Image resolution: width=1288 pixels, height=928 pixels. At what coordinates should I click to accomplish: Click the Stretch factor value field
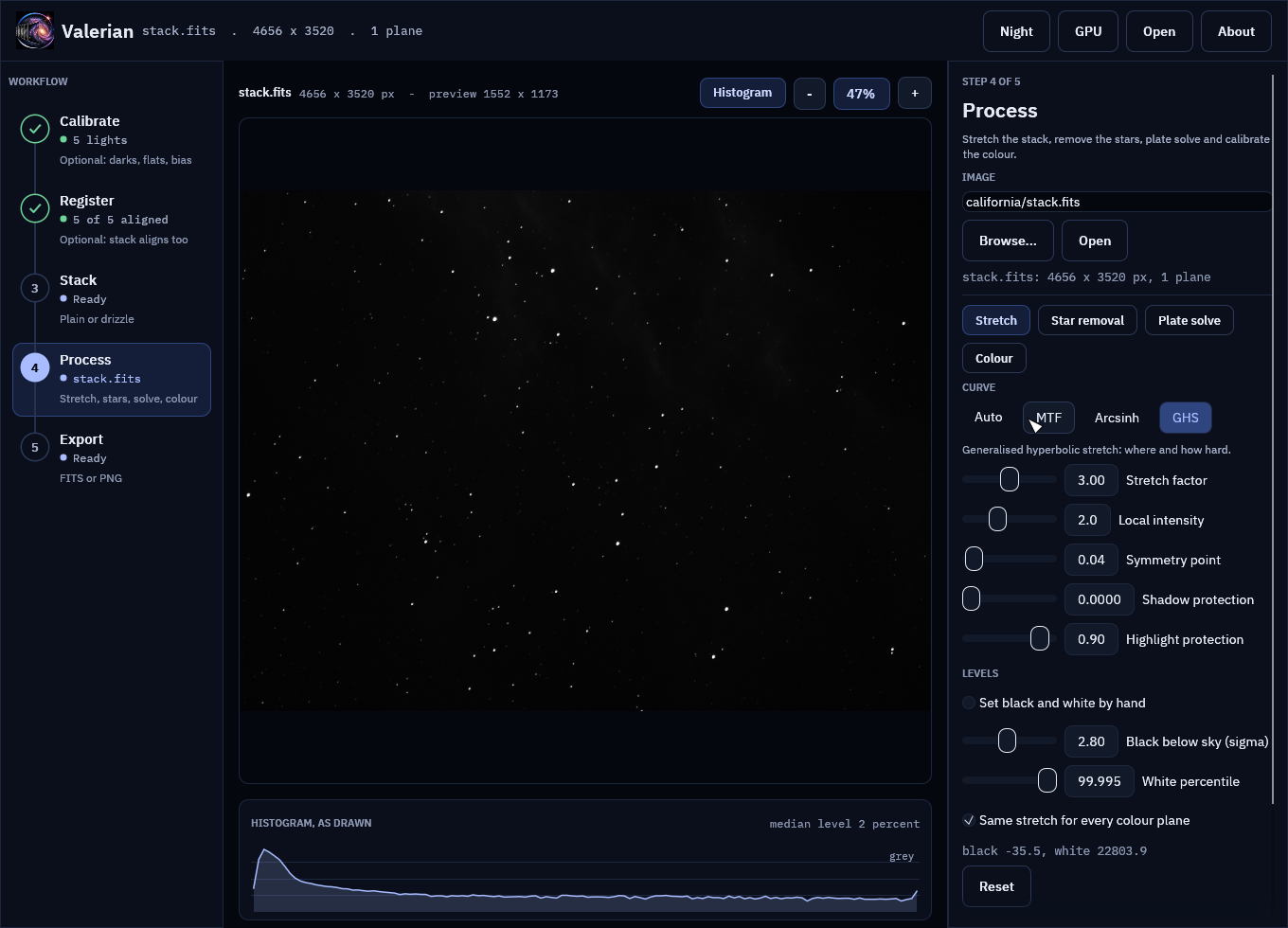[x=1091, y=480]
